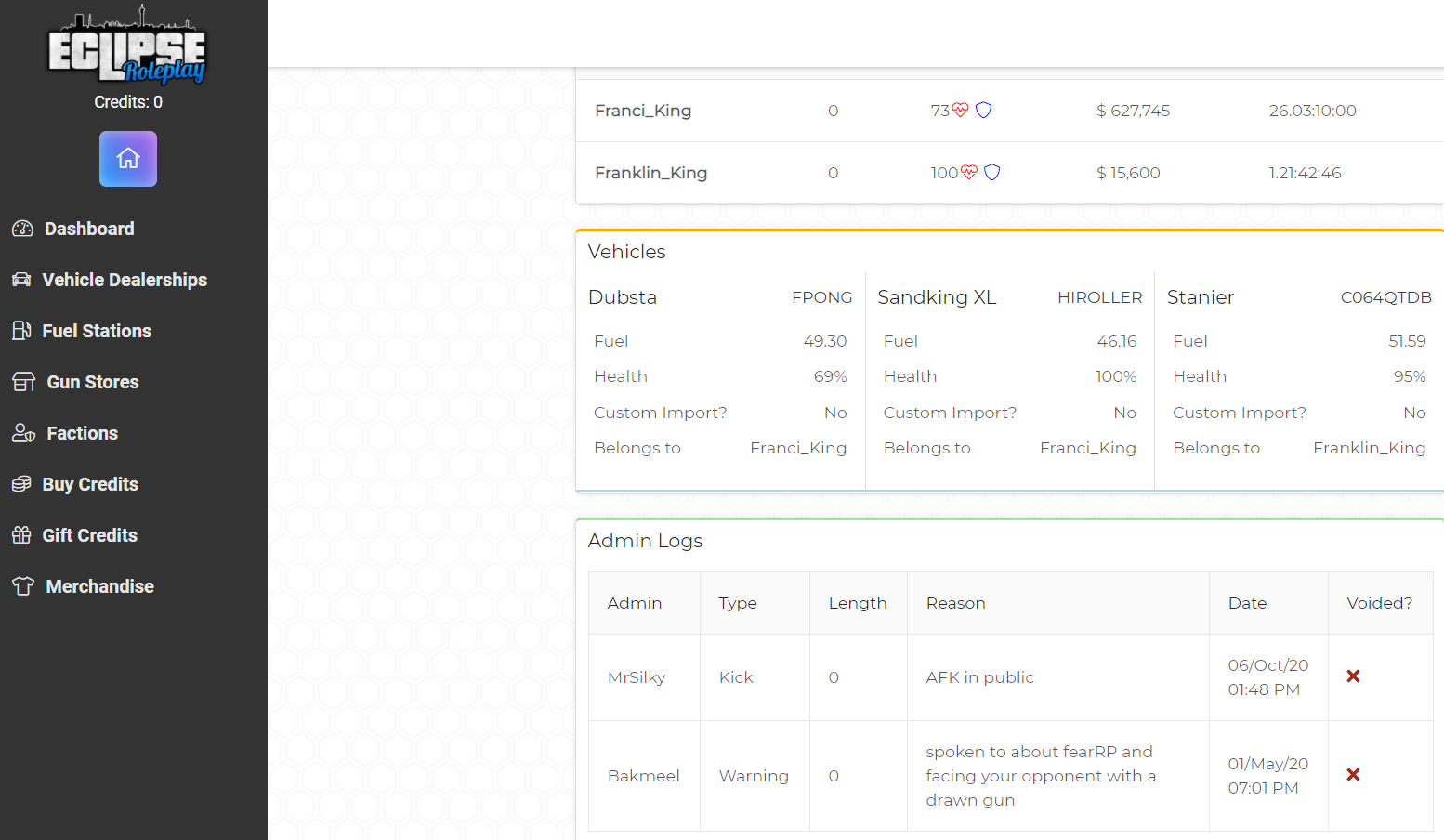Screen dimensions: 1444x840
Task: Click the Merchandise shirt icon
Action: (23, 586)
